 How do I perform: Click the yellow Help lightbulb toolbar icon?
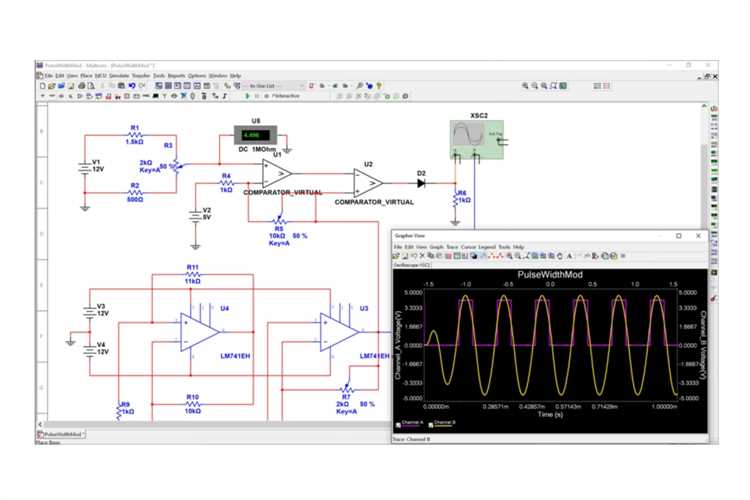point(379,86)
